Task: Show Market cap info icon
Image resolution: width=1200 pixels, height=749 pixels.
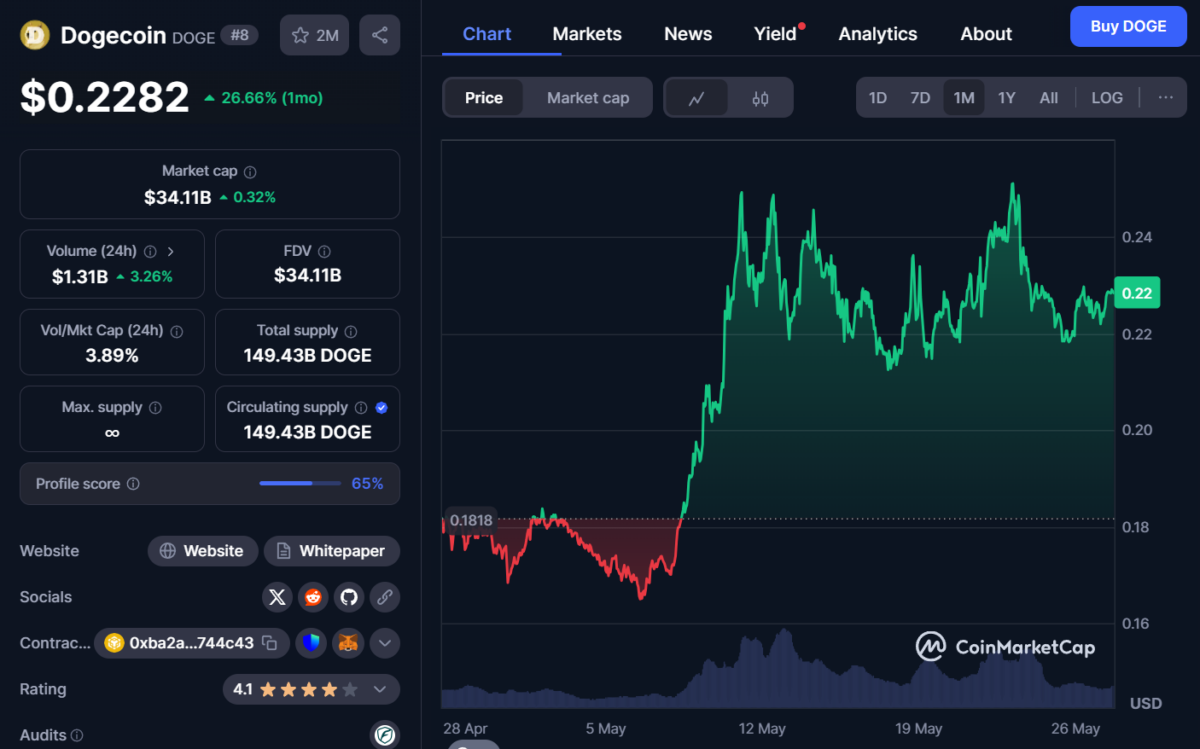Action: 250,172
